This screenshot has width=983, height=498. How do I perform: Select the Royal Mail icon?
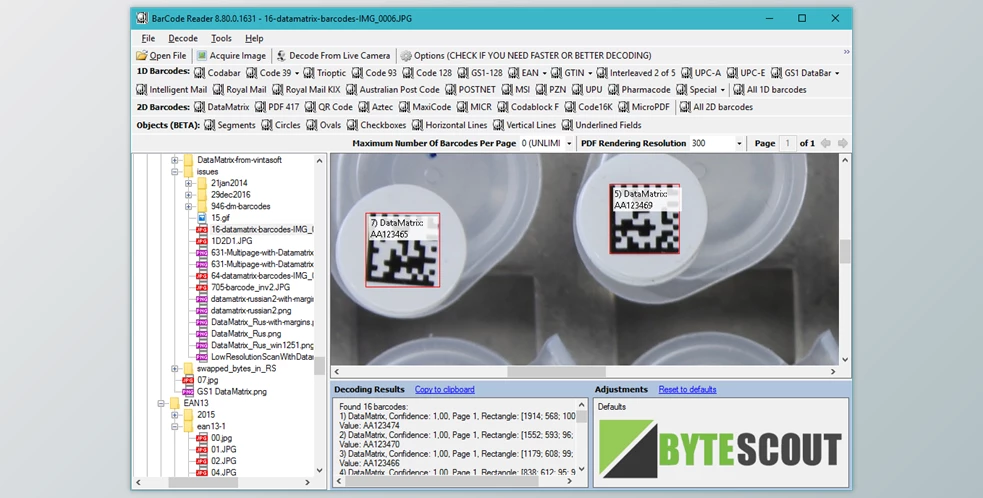218,90
